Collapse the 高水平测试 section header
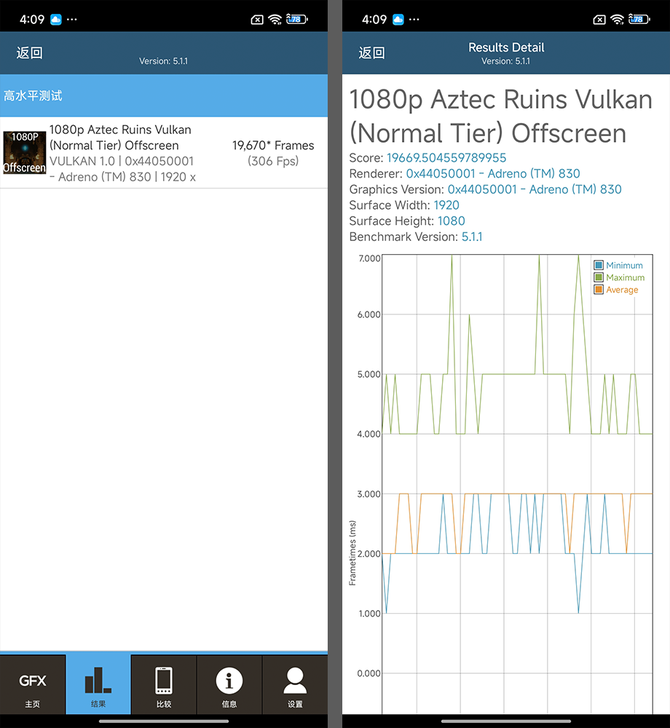 pos(164,96)
